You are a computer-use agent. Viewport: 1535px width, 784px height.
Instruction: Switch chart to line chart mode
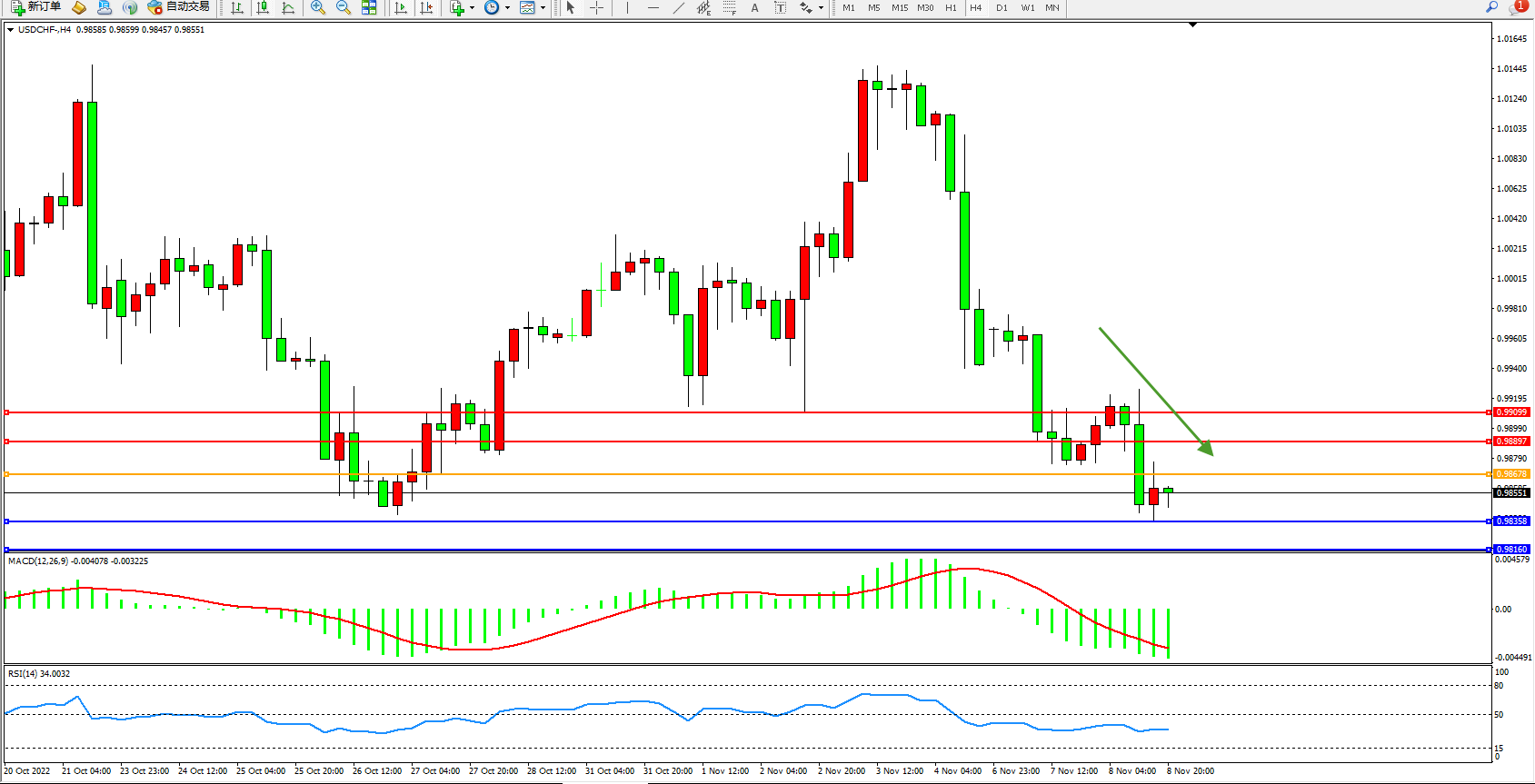click(288, 7)
